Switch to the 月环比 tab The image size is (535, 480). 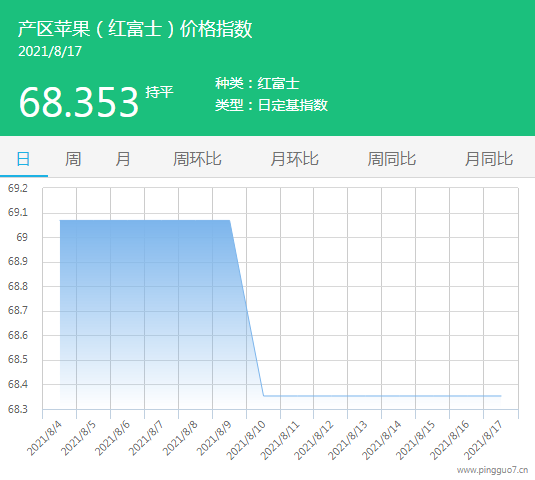tap(294, 159)
